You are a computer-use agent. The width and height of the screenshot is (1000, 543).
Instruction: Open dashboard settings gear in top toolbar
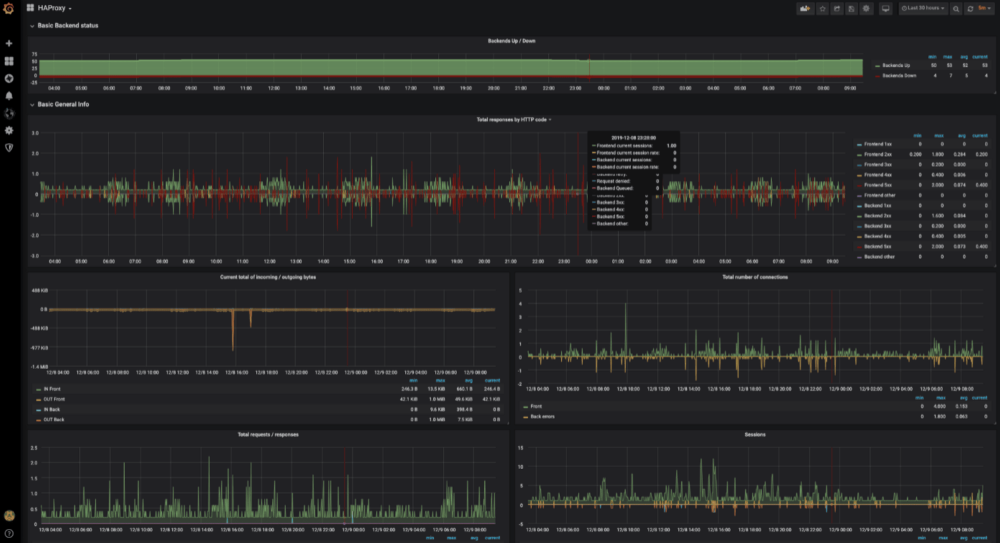[866, 8]
